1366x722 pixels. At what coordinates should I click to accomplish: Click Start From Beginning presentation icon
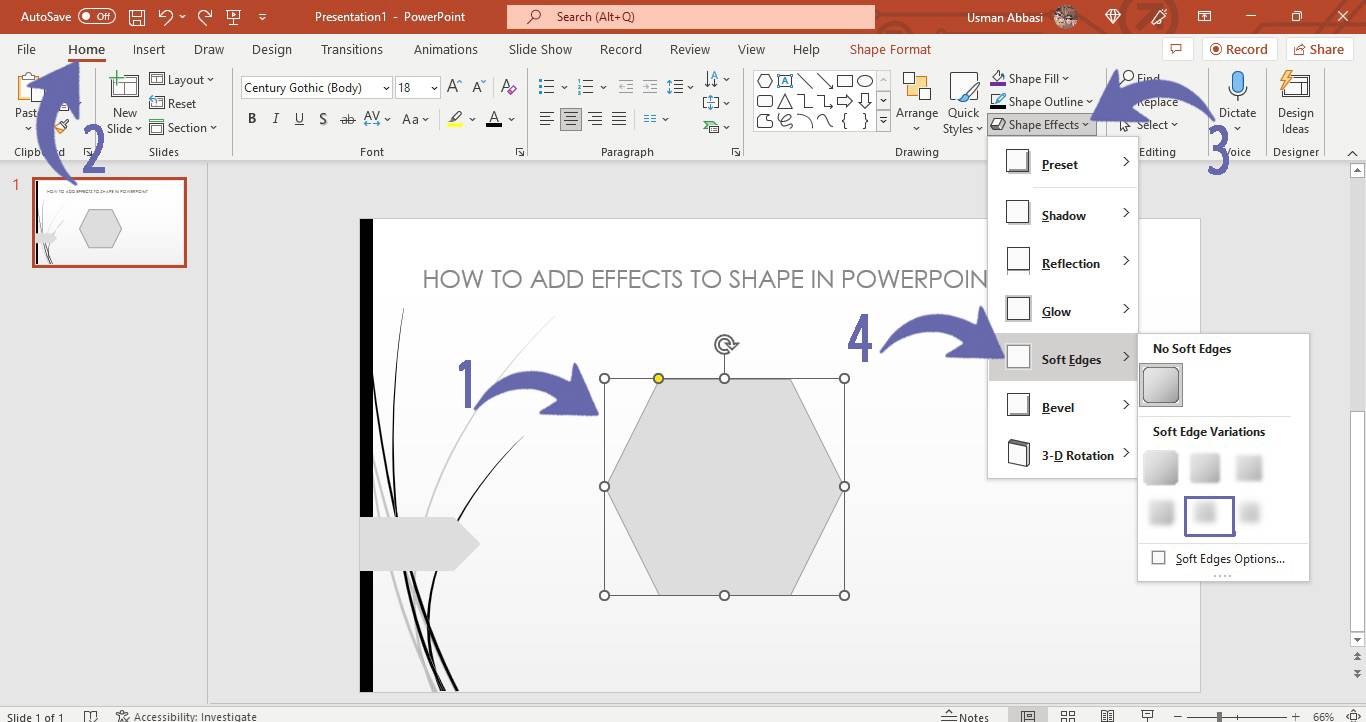tap(234, 17)
